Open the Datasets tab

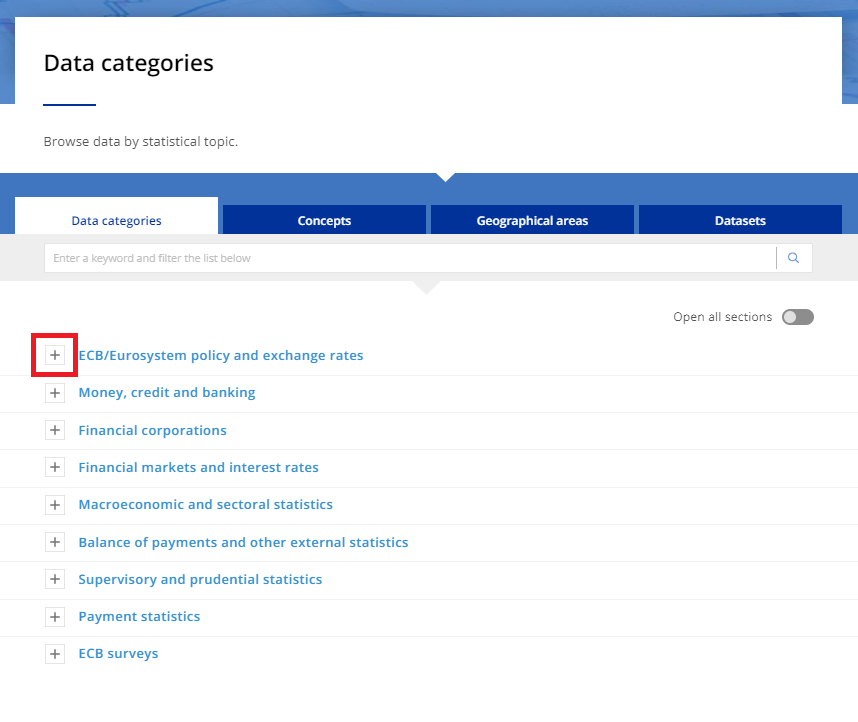click(x=740, y=221)
